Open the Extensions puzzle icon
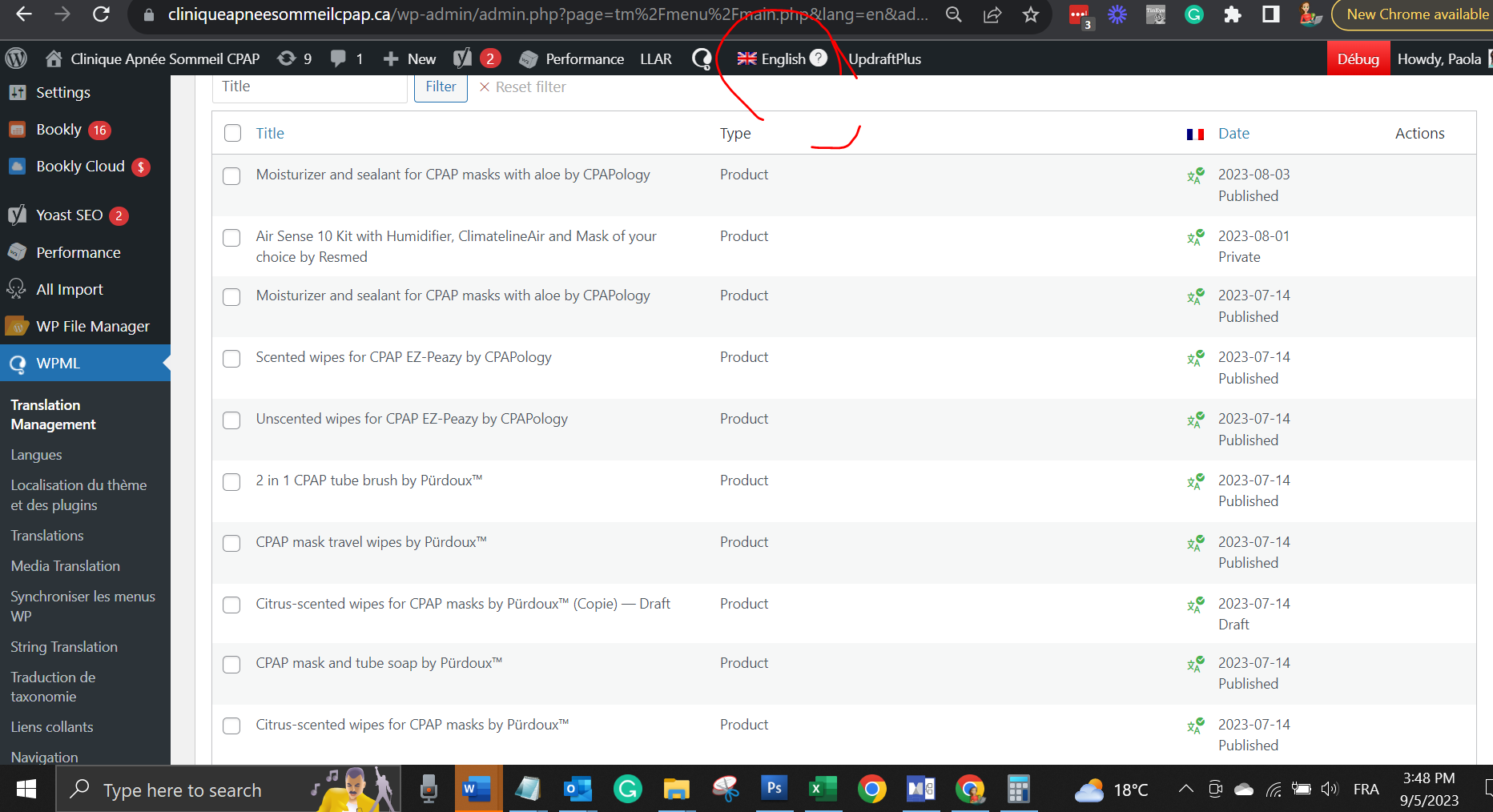 tap(1233, 14)
